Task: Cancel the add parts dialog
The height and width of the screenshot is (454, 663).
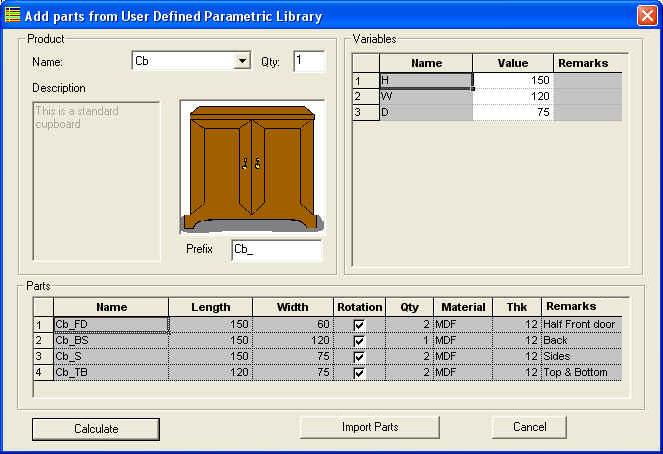Action: tap(530, 428)
